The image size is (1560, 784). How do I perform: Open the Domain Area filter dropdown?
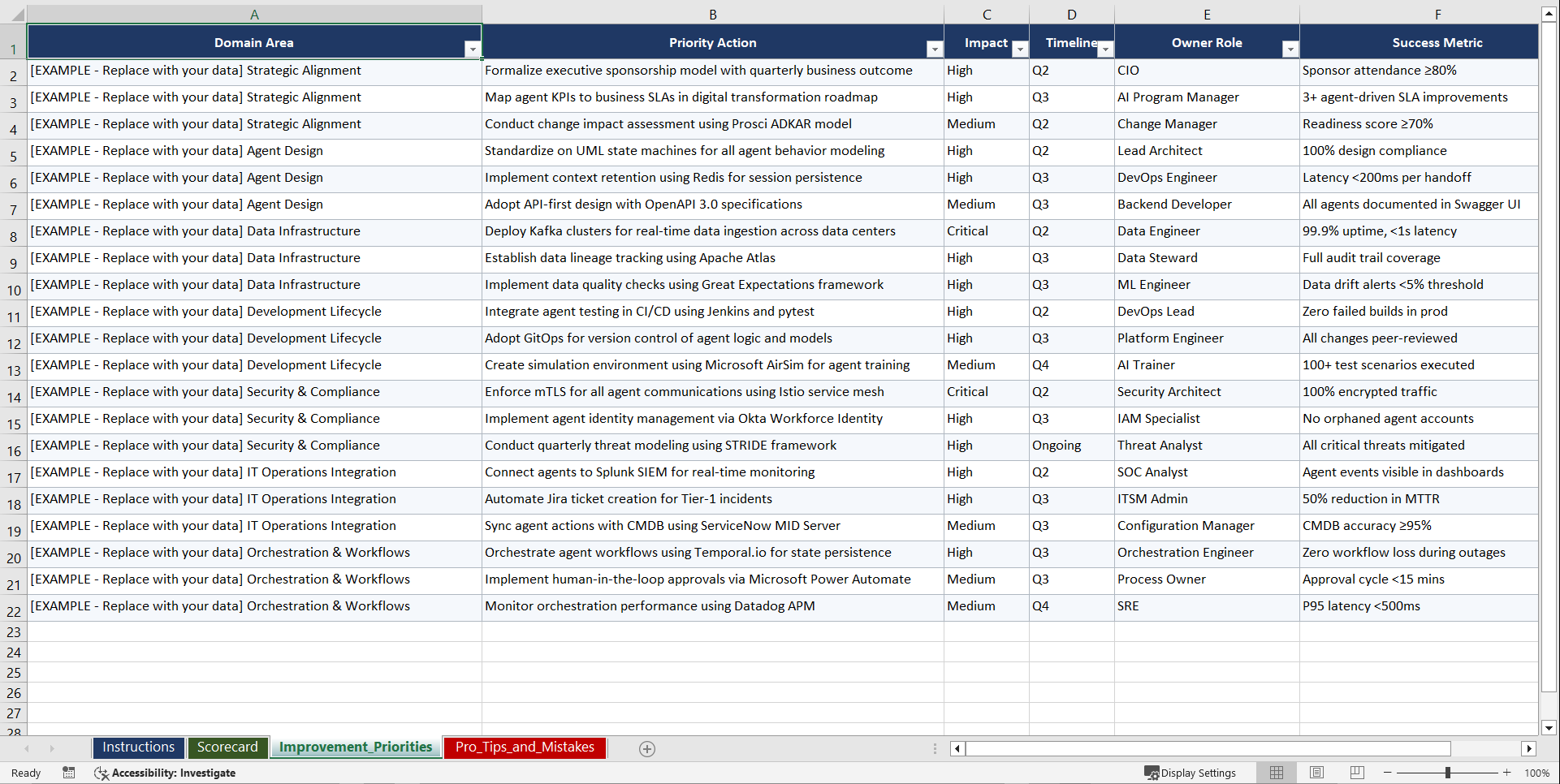(473, 50)
